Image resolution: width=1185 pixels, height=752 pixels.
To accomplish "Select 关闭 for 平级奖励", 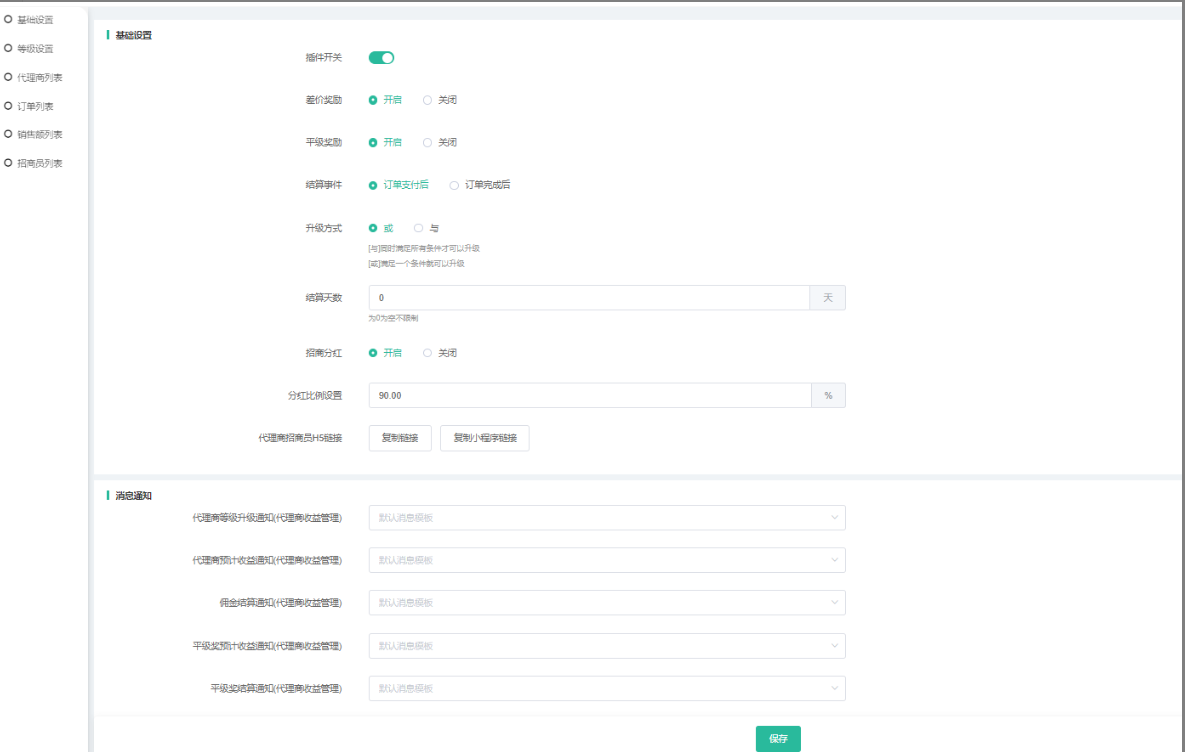I will pyautogui.click(x=428, y=142).
